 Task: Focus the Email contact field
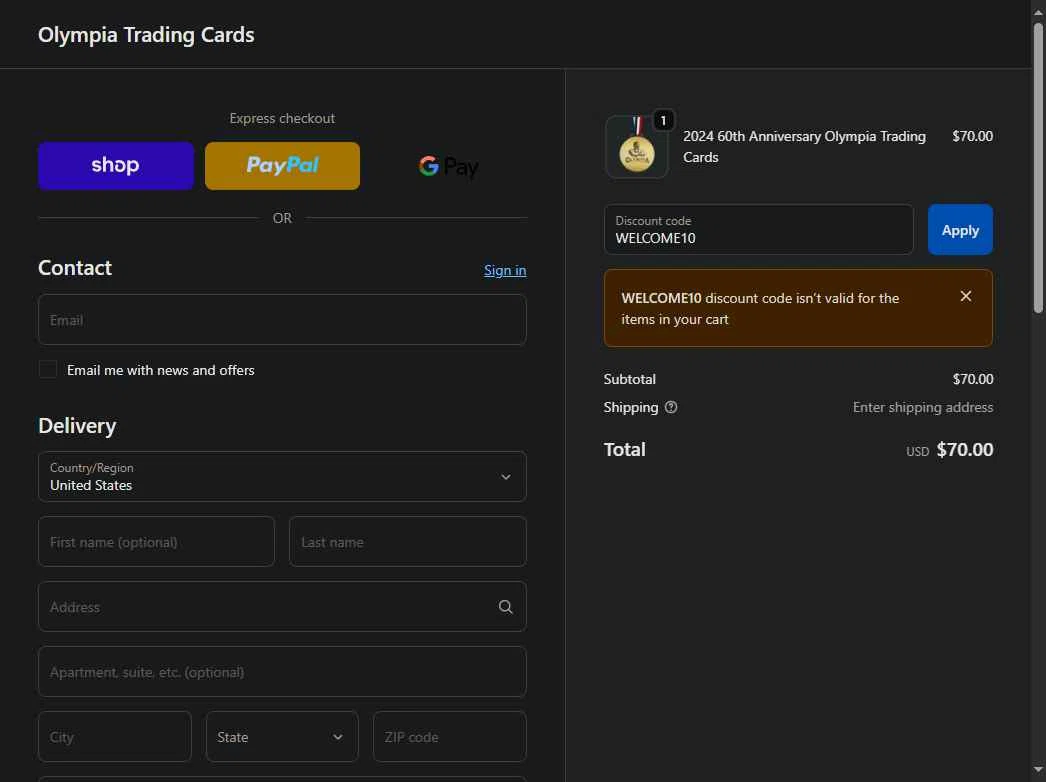coord(282,320)
